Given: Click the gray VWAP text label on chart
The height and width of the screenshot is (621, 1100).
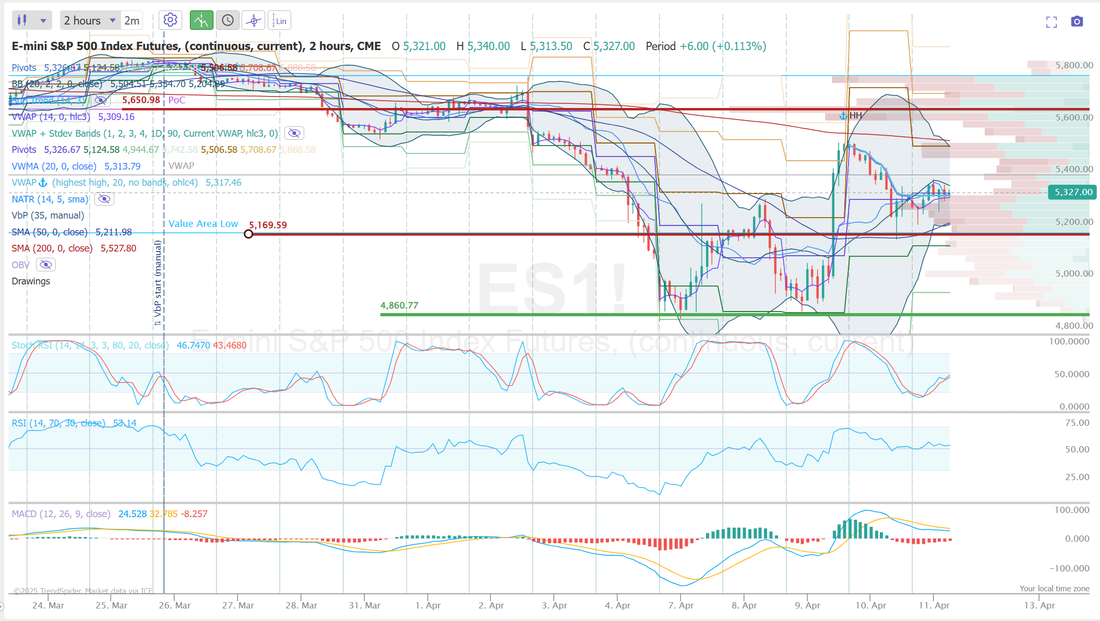Looking at the screenshot, I should tap(181, 166).
